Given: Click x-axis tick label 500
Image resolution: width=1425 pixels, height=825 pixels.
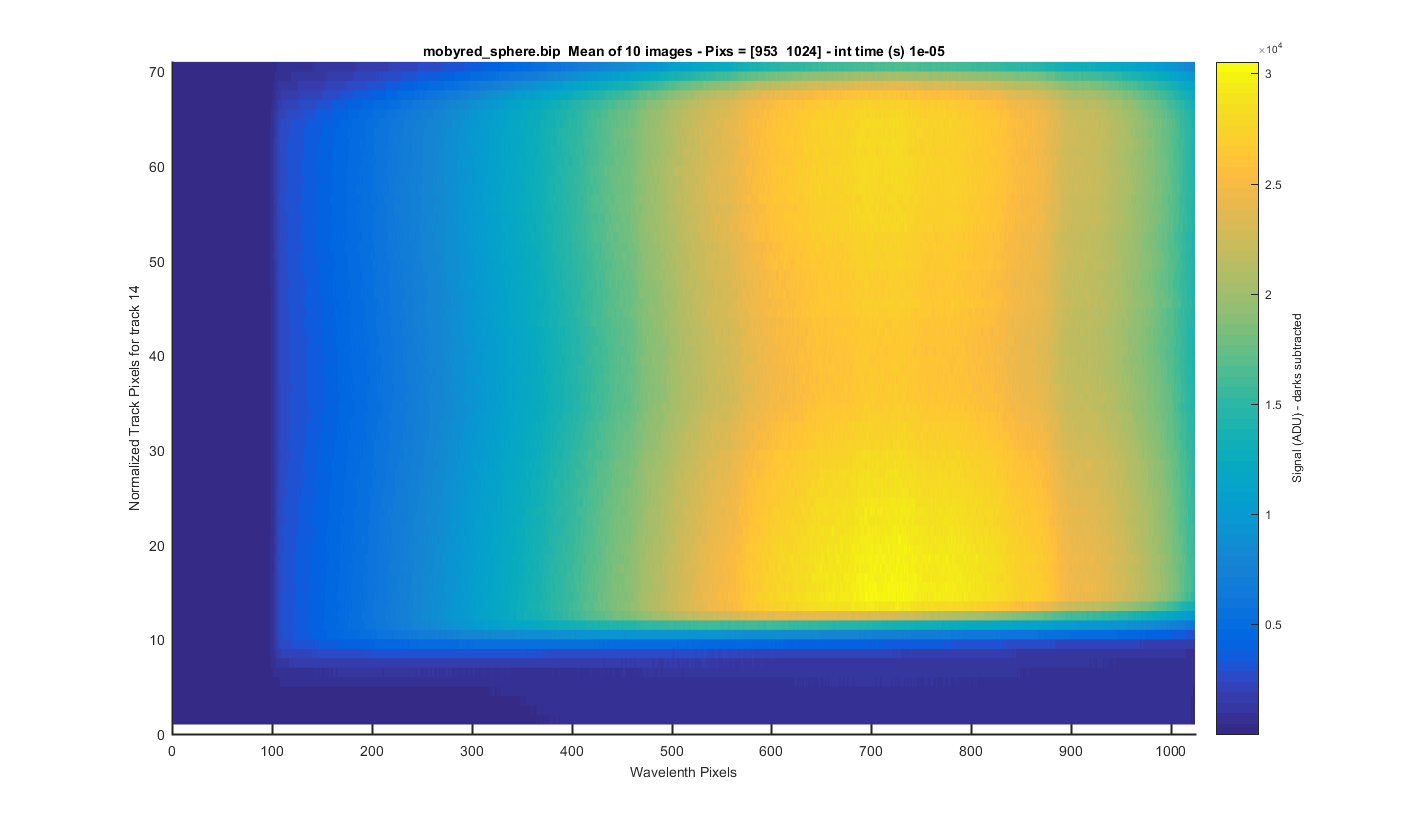Looking at the screenshot, I should pyautogui.click(x=672, y=750).
